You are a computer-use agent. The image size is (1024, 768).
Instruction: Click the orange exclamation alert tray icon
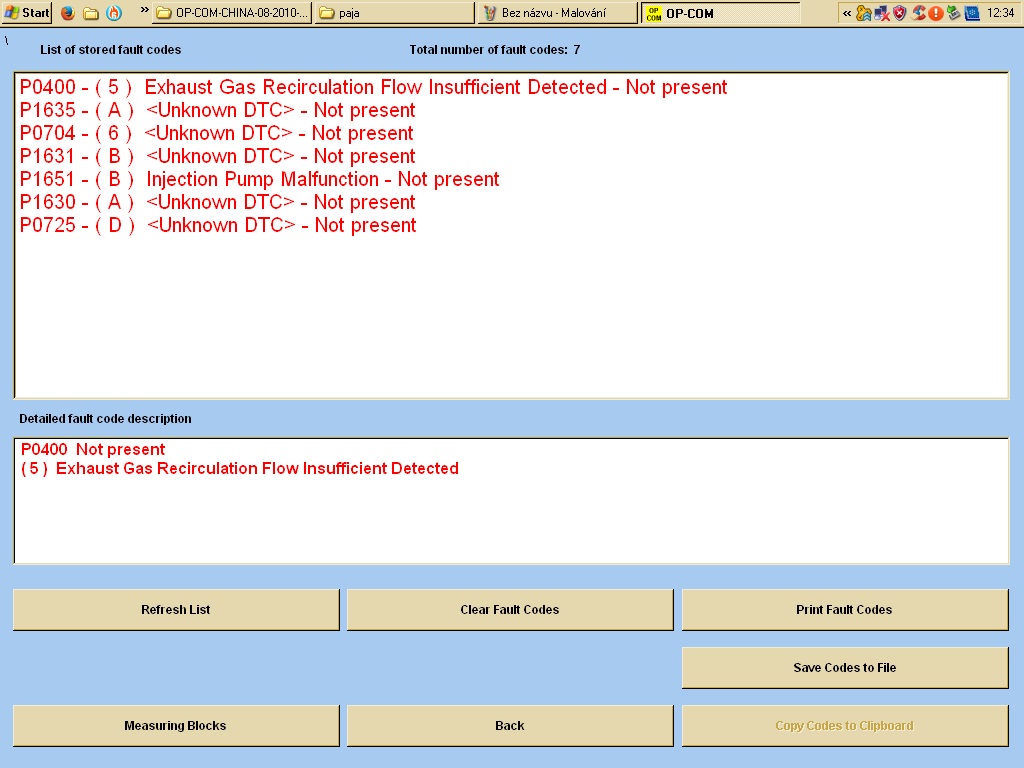(935, 13)
